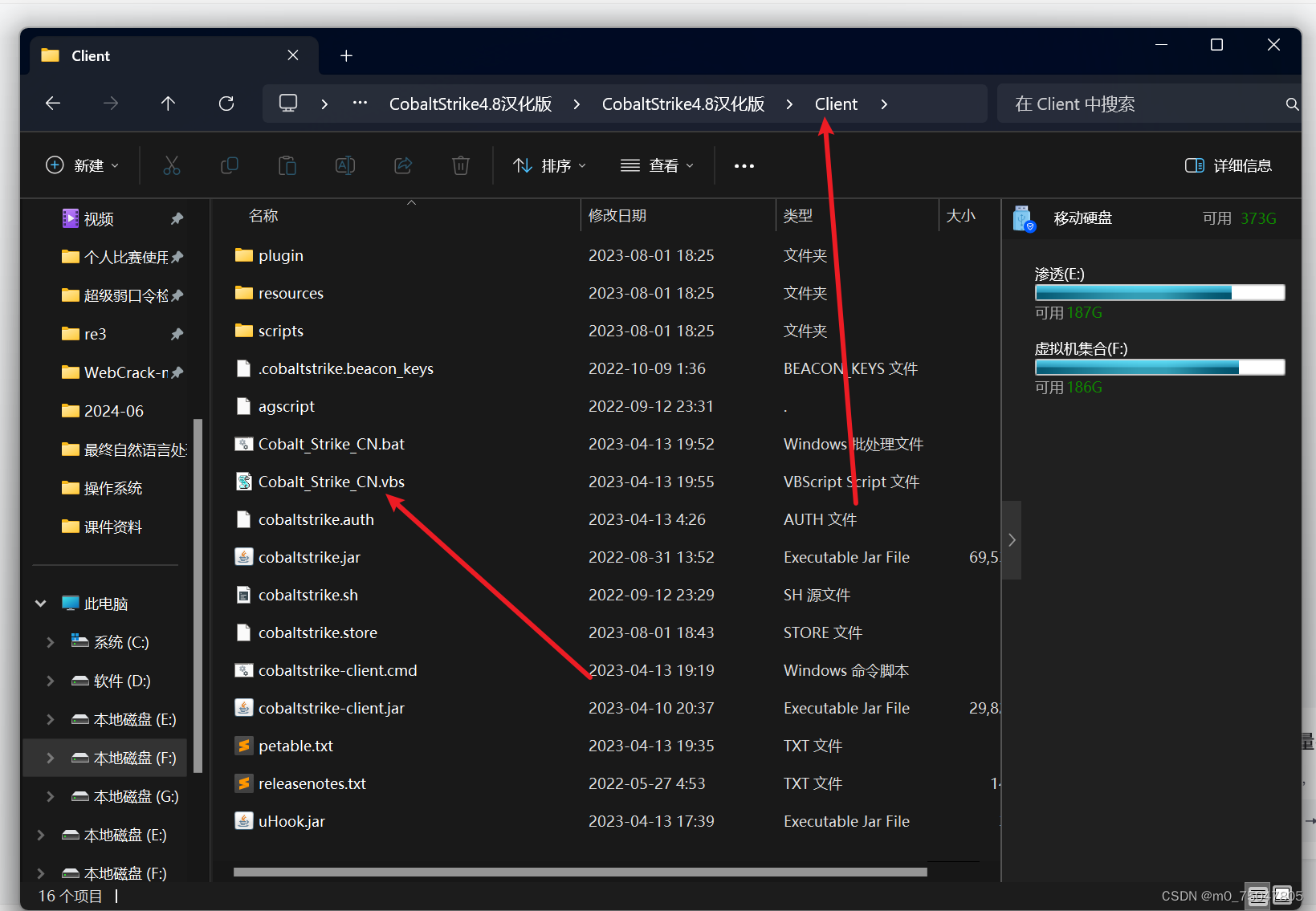Click the Client breadcrumb segment
Viewport: 1316px width, 911px height.
point(836,104)
